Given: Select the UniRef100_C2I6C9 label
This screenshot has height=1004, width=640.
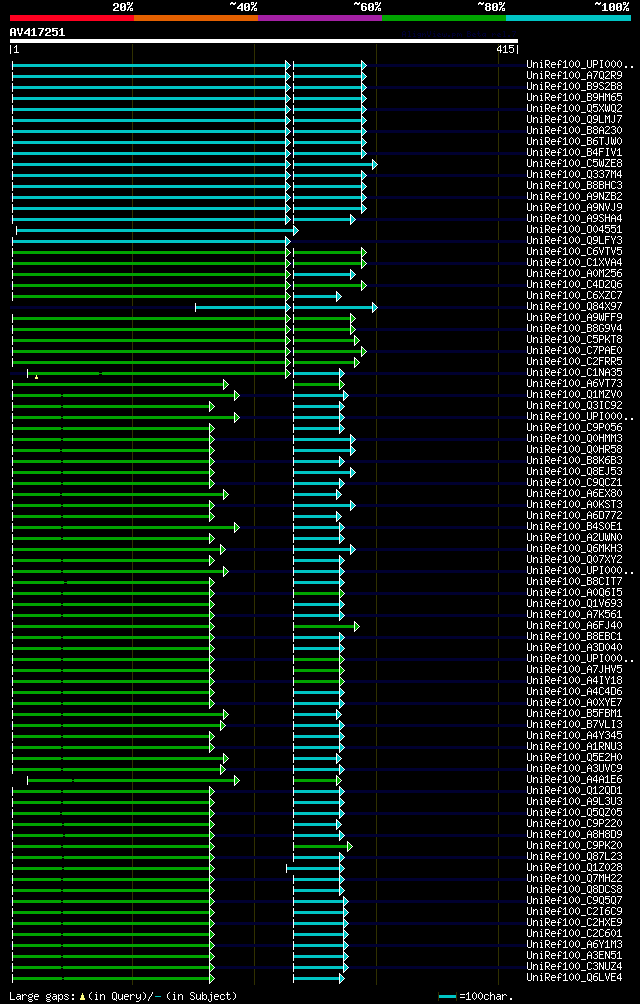Looking at the screenshot, I should coord(574,911).
